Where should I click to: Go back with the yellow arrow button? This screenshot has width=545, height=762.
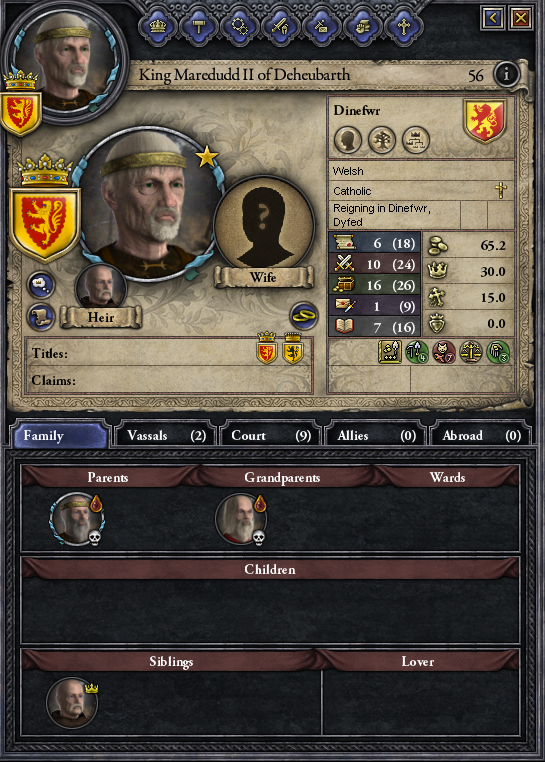point(493,18)
